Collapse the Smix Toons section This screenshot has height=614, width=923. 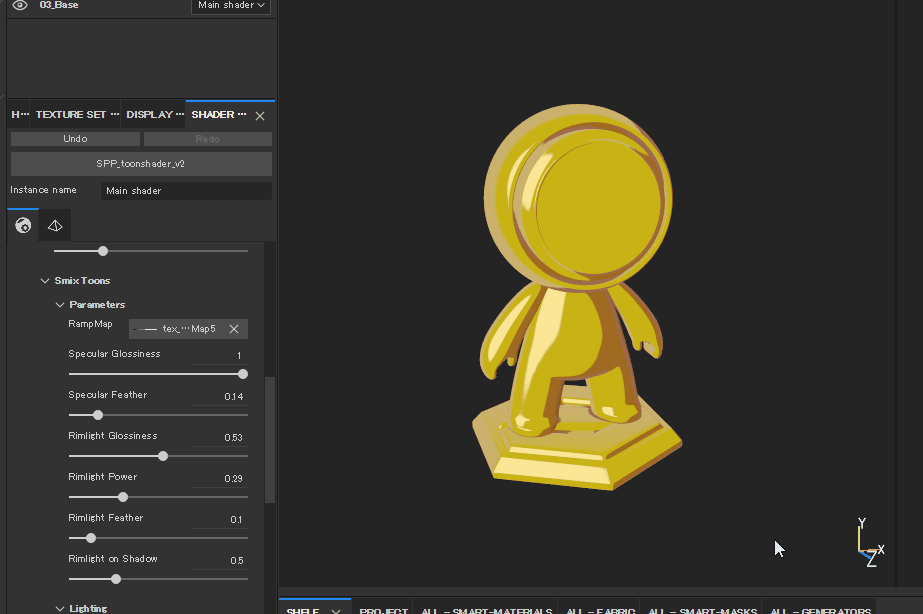[45, 281]
